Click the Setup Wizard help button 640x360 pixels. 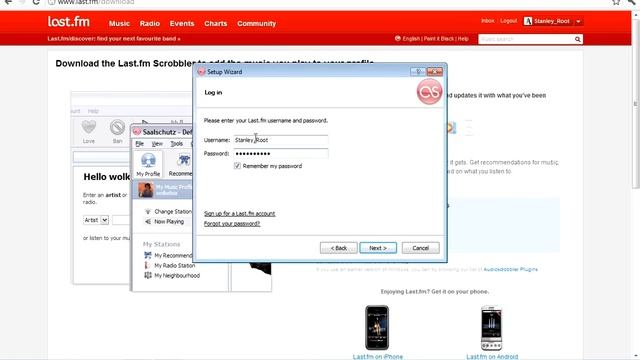coord(418,72)
